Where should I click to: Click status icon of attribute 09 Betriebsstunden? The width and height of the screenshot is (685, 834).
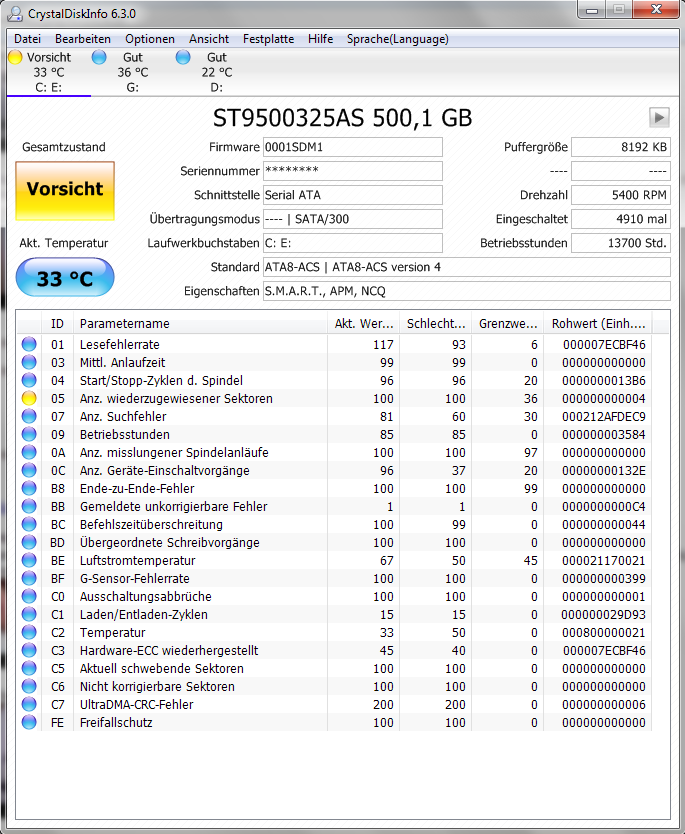[29, 435]
